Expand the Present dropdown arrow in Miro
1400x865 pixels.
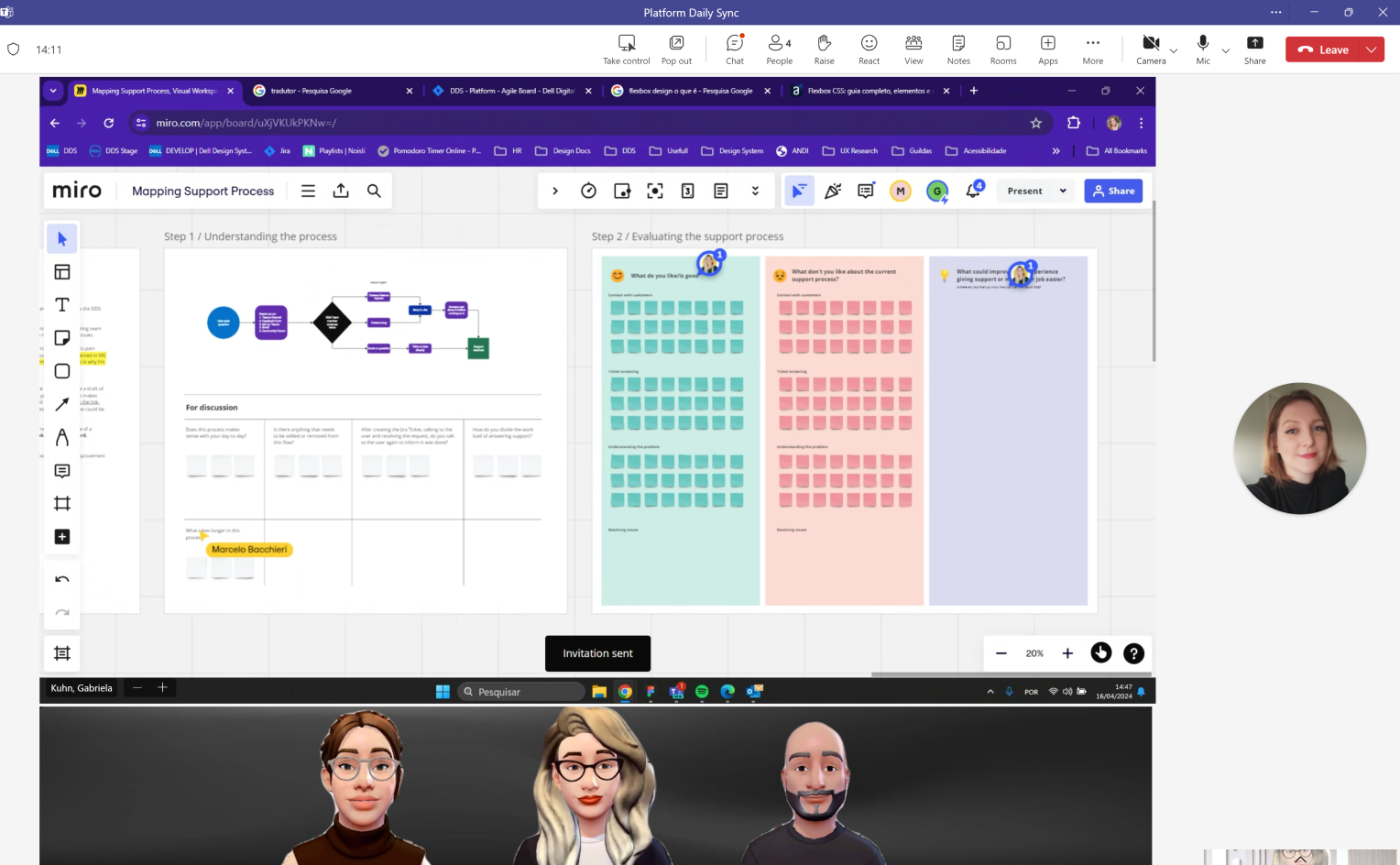(x=1063, y=191)
